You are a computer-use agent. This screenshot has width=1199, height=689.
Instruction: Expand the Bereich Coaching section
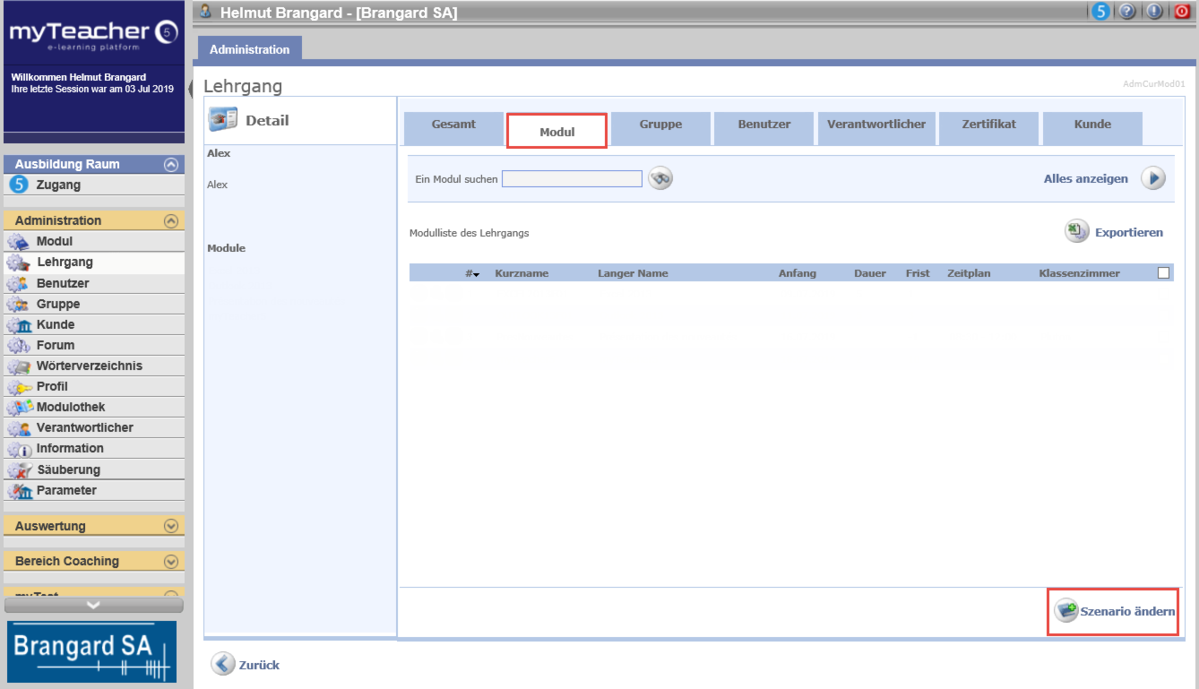click(171, 561)
